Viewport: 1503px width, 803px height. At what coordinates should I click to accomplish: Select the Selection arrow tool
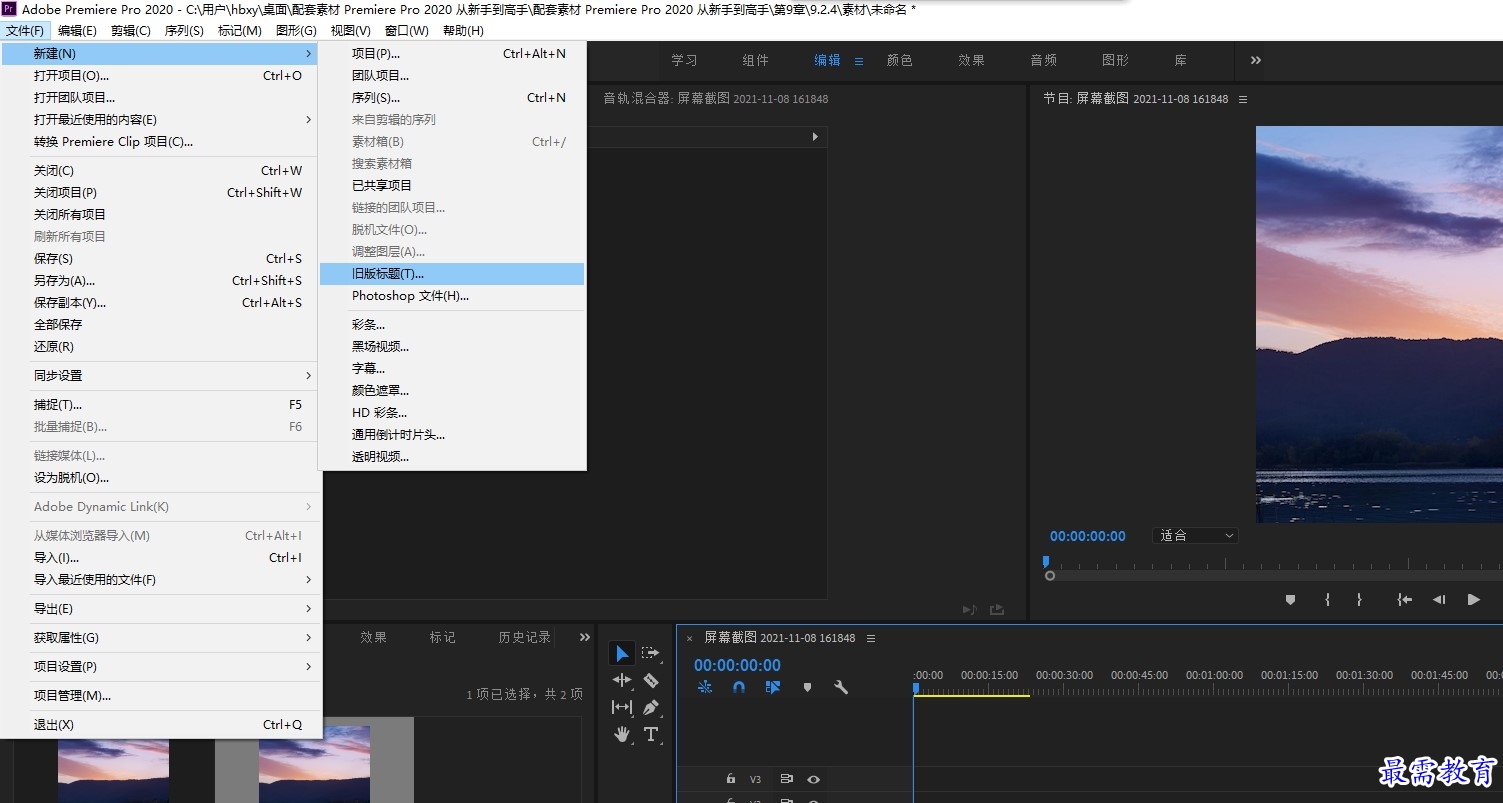coord(622,654)
